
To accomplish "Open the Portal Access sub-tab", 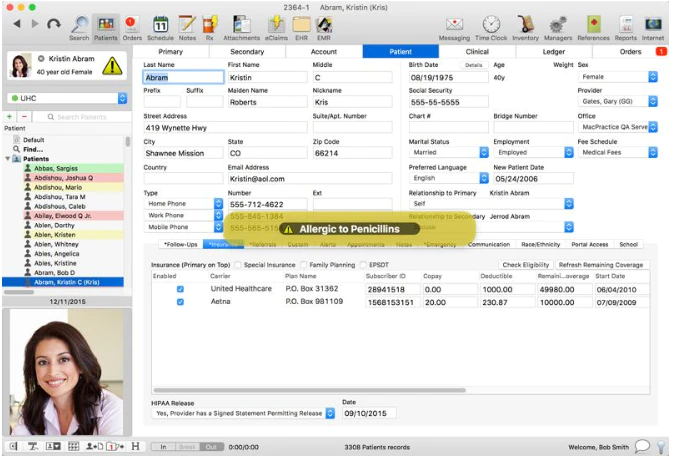I will 590,244.
